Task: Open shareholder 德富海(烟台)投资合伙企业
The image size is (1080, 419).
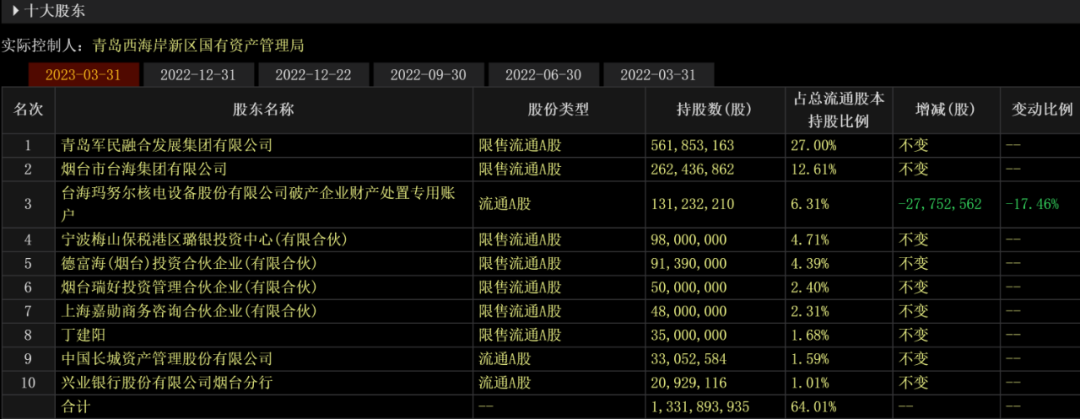Action: click(189, 263)
